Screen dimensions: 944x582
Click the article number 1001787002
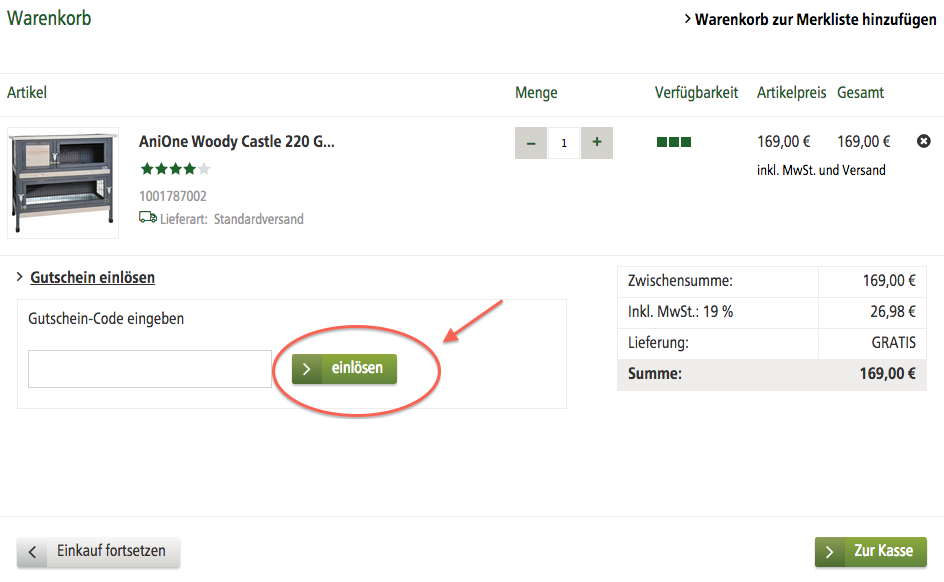tap(173, 196)
